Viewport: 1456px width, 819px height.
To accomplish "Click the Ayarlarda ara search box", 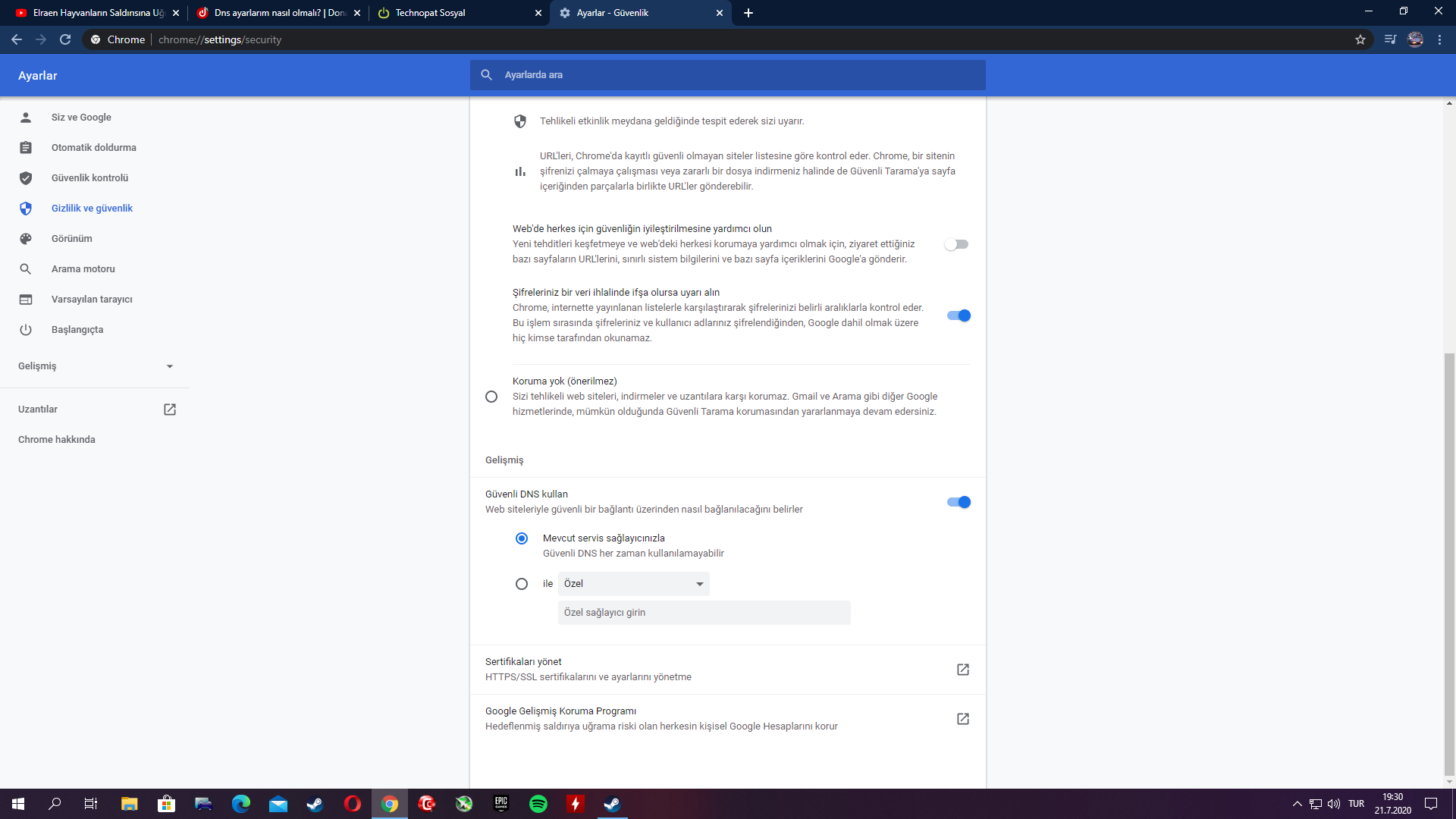I will point(728,75).
